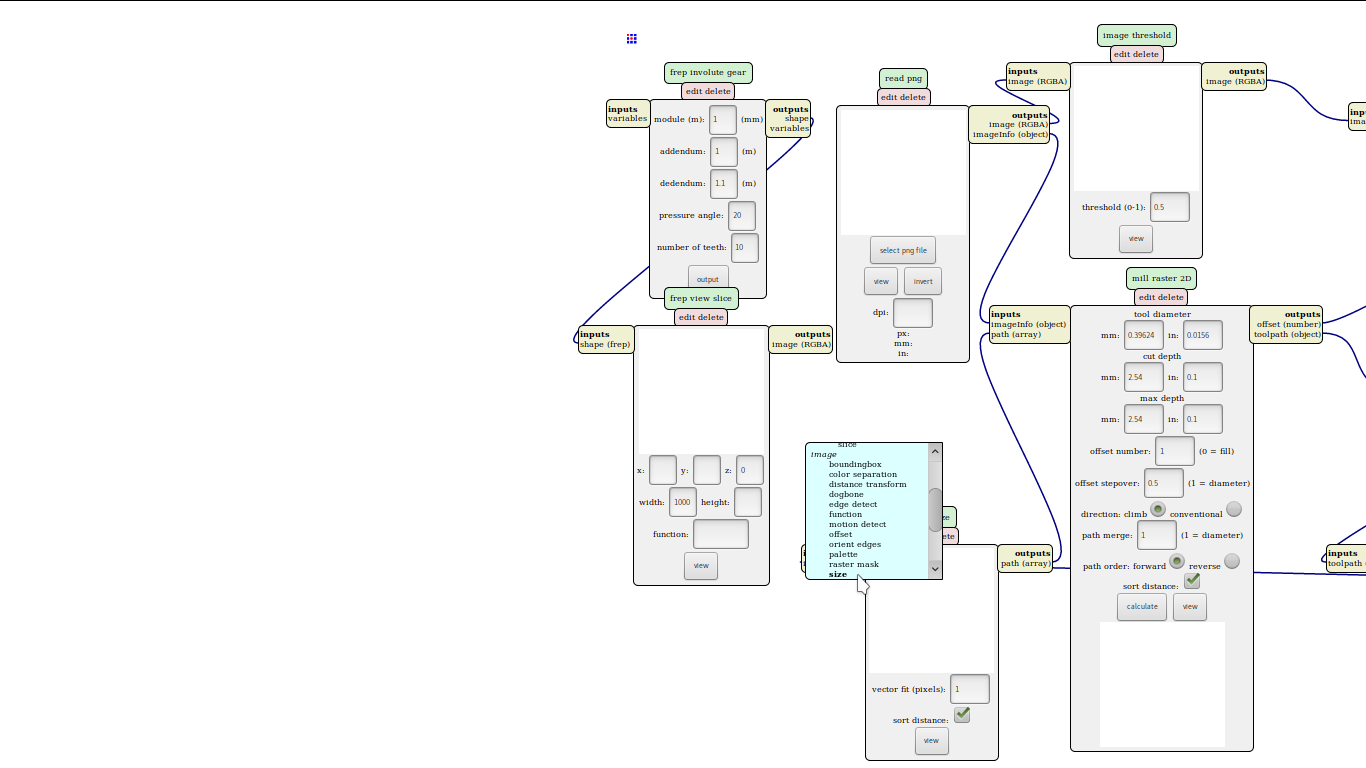
Task: Toggle mill raster 2D sort distance checkbox
Action: point(1192,581)
